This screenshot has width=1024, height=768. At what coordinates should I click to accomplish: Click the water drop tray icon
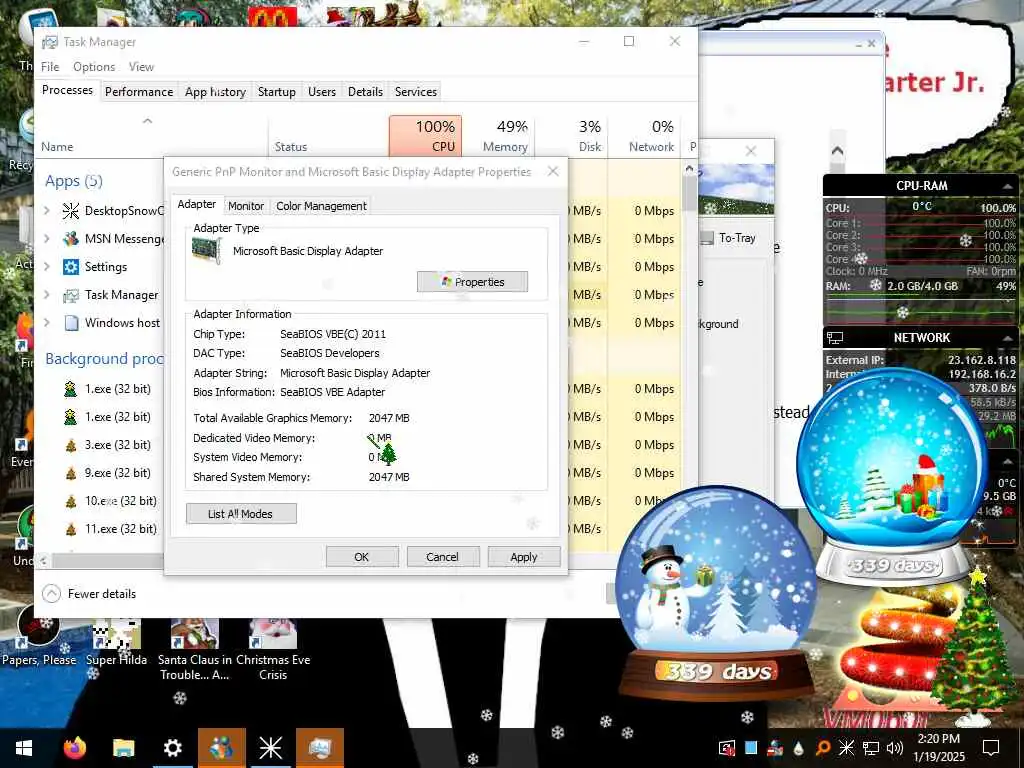click(798, 749)
